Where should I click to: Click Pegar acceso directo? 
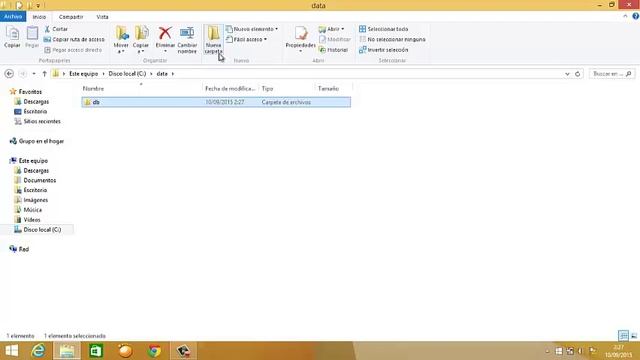[73, 50]
